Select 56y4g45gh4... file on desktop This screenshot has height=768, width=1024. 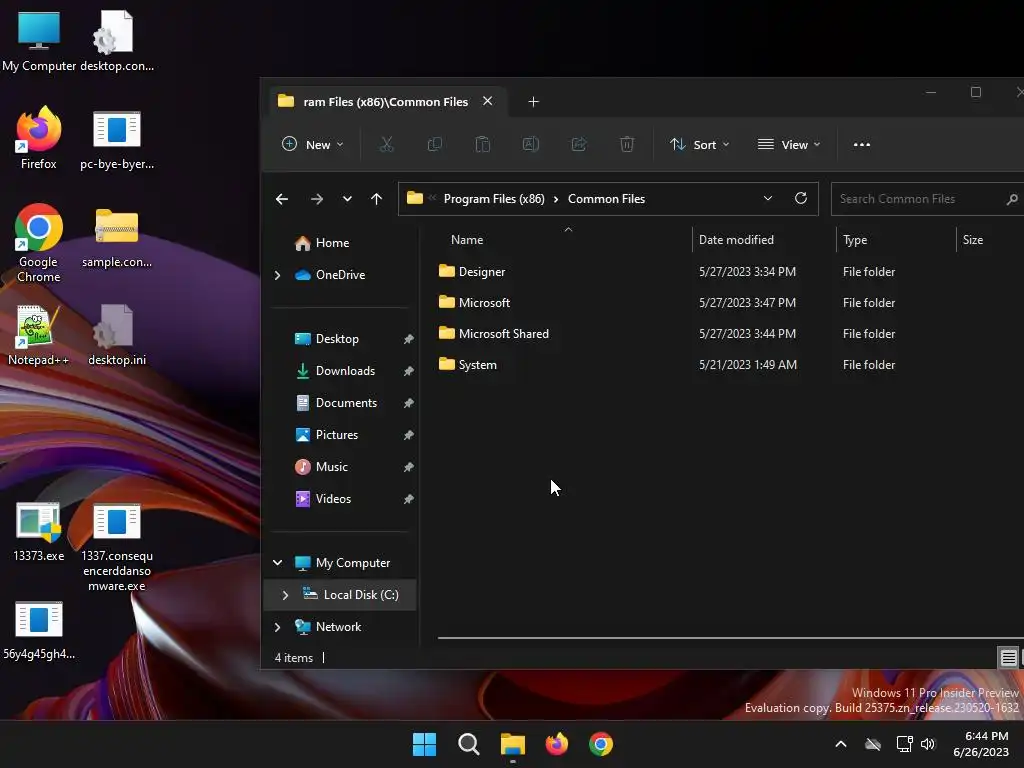39,630
